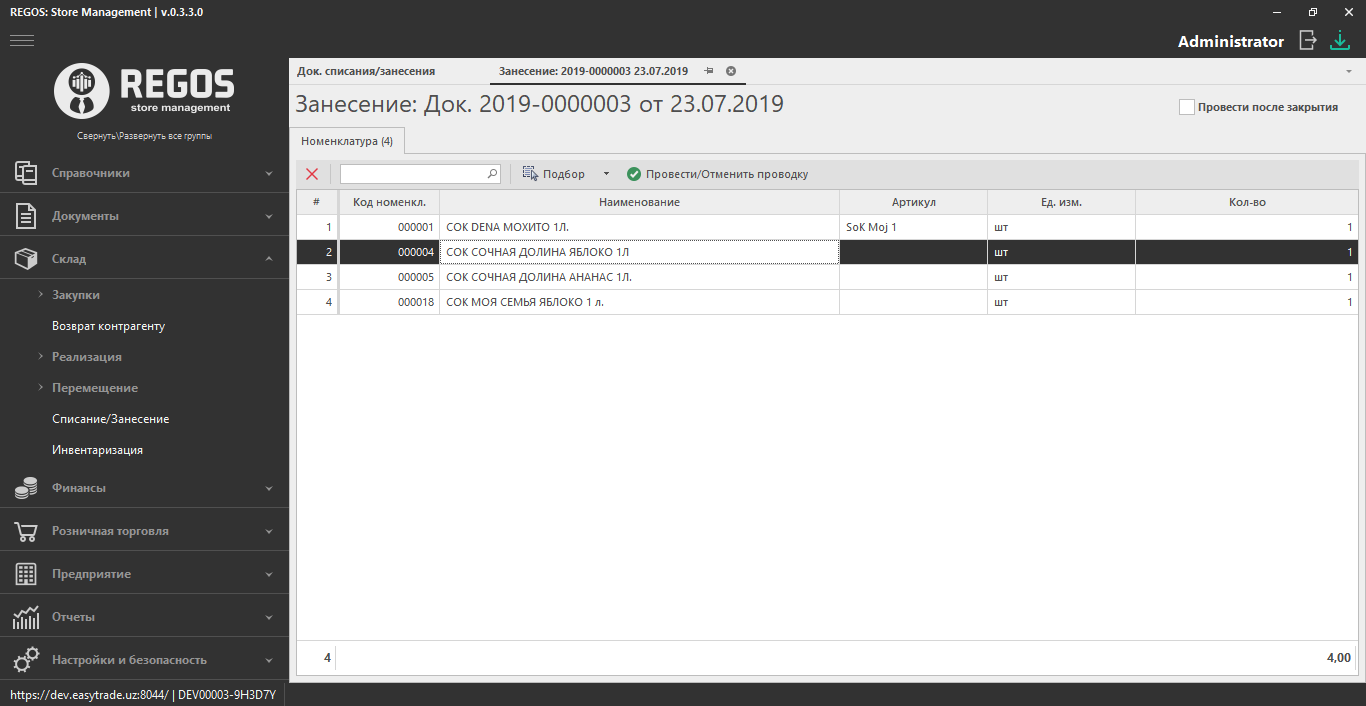Select the Номенклатура (4) tab
Image resolution: width=1366 pixels, height=706 pixels.
347,141
